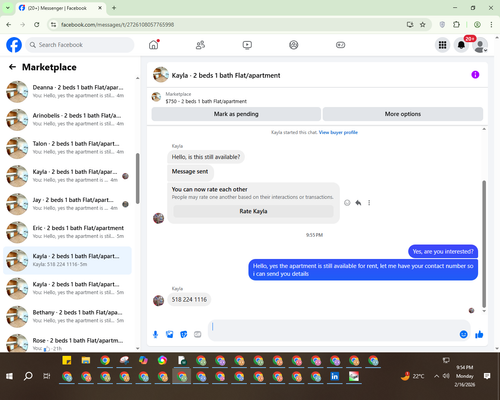The image size is (500, 400).
Task: Open the Talon conversation
Action: (67, 148)
